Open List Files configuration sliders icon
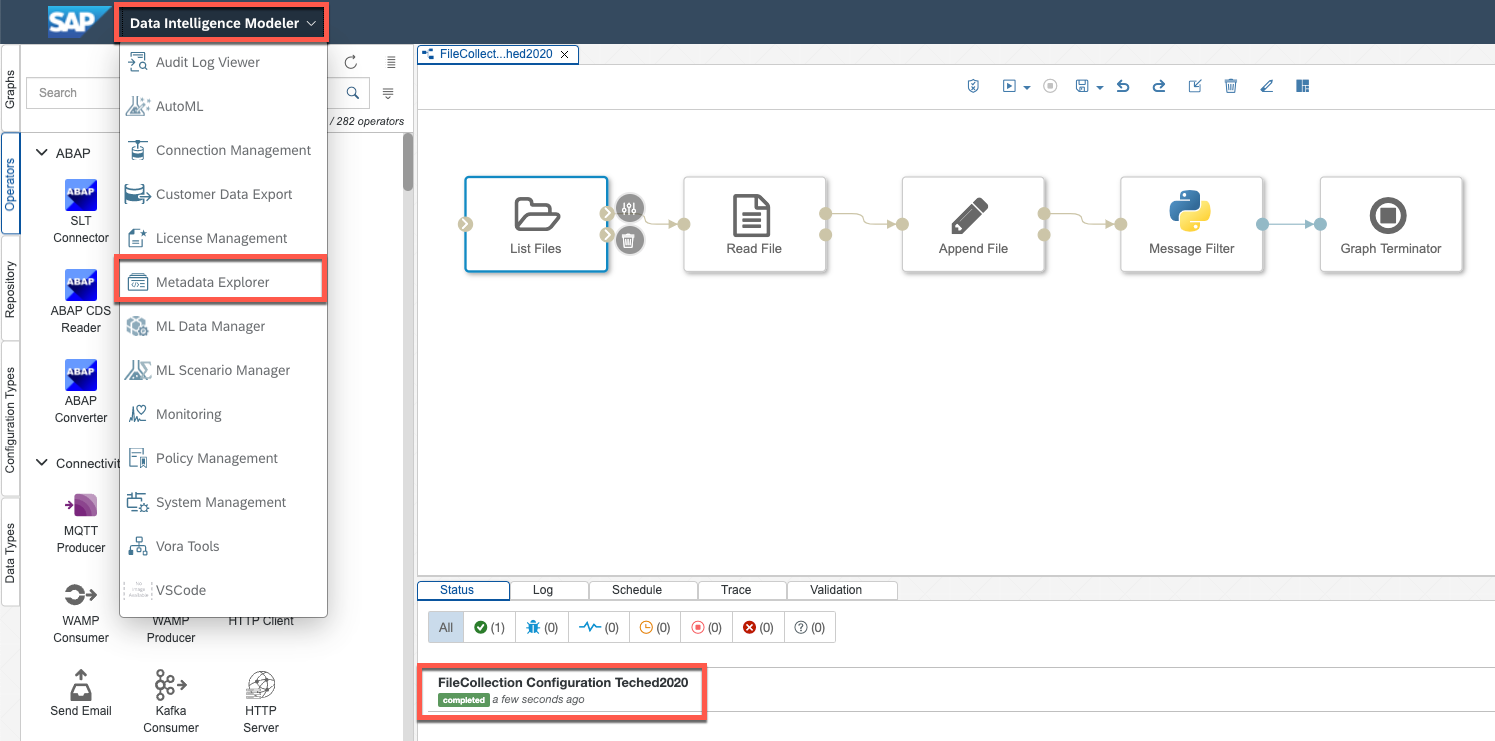Image resolution: width=1495 pixels, height=741 pixels. [629, 208]
